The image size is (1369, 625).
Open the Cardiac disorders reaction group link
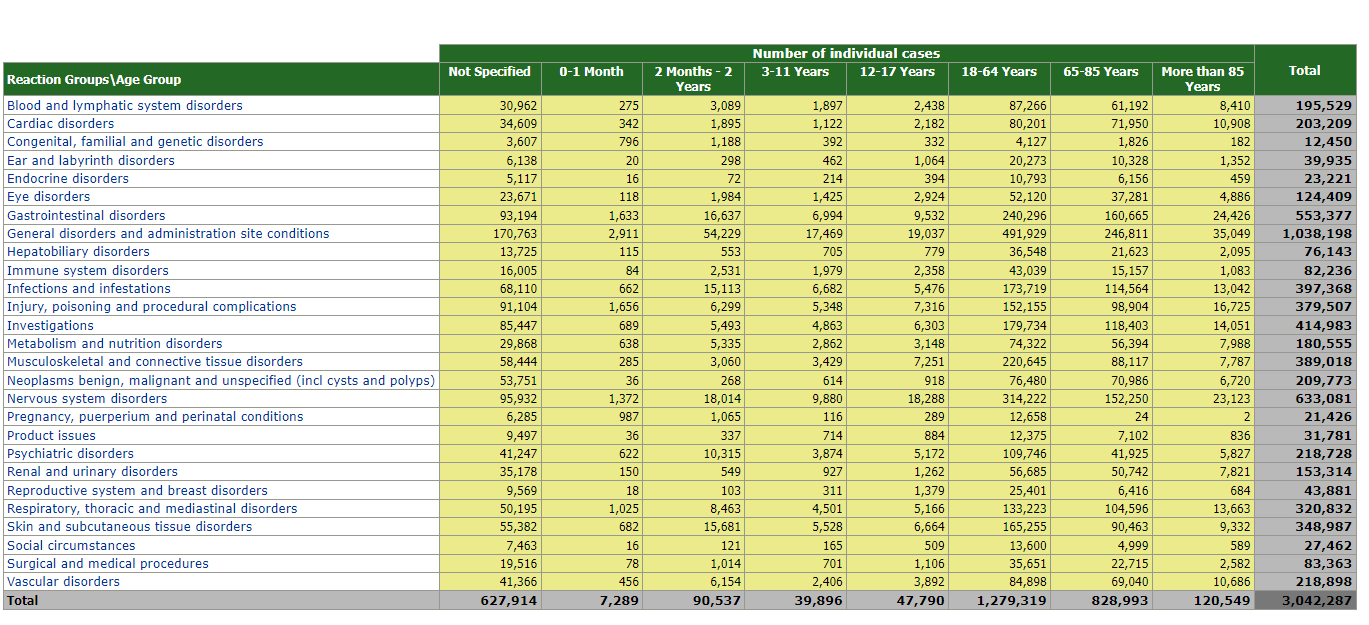click(x=60, y=124)
